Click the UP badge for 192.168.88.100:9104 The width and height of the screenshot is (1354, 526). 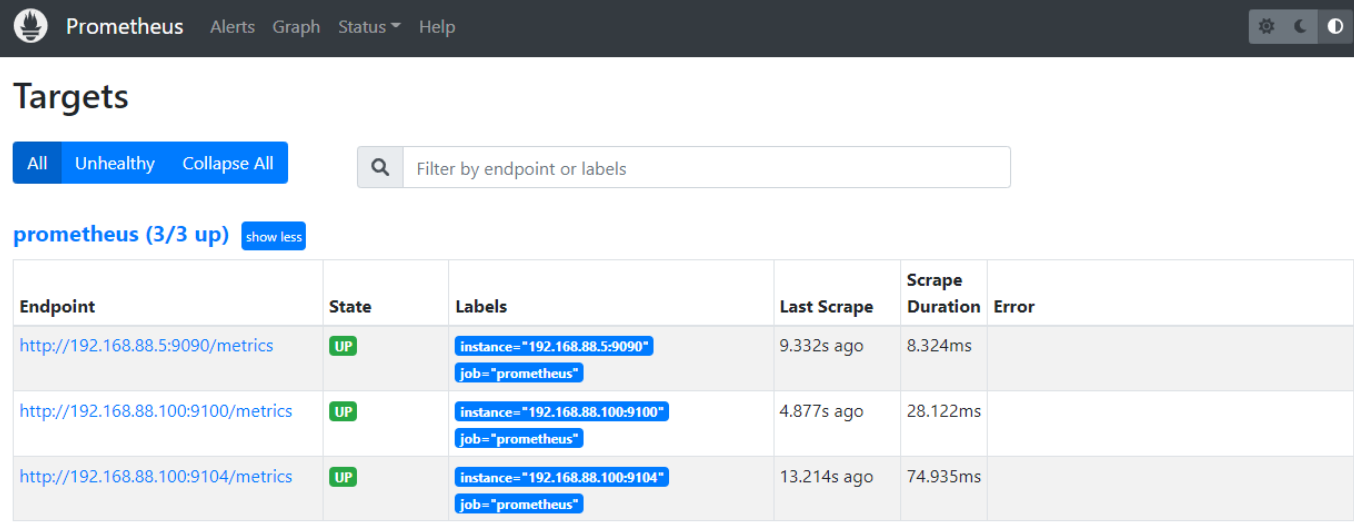[x=343, y=477]
